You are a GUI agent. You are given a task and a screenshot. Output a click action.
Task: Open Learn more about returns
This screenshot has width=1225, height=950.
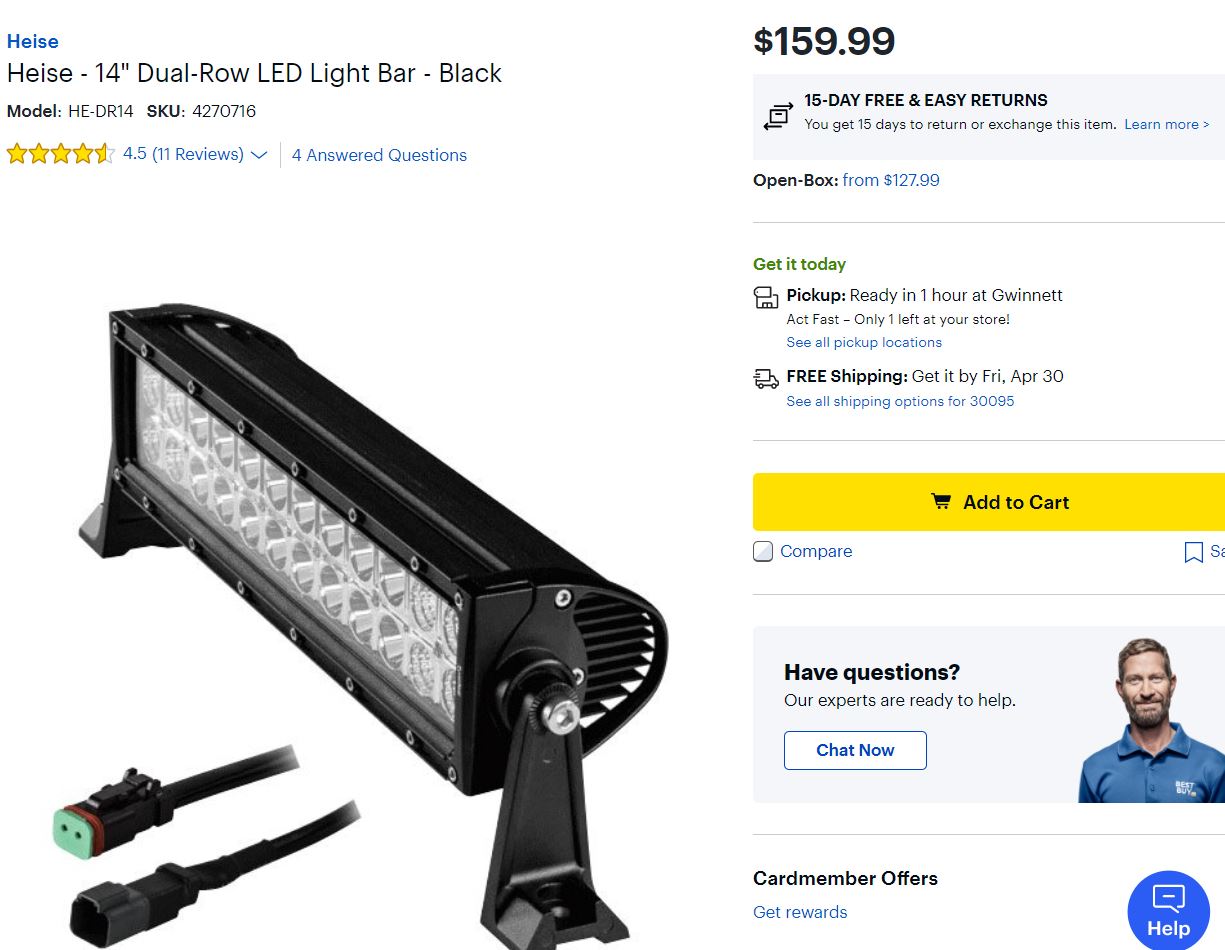click(1166, 125)
